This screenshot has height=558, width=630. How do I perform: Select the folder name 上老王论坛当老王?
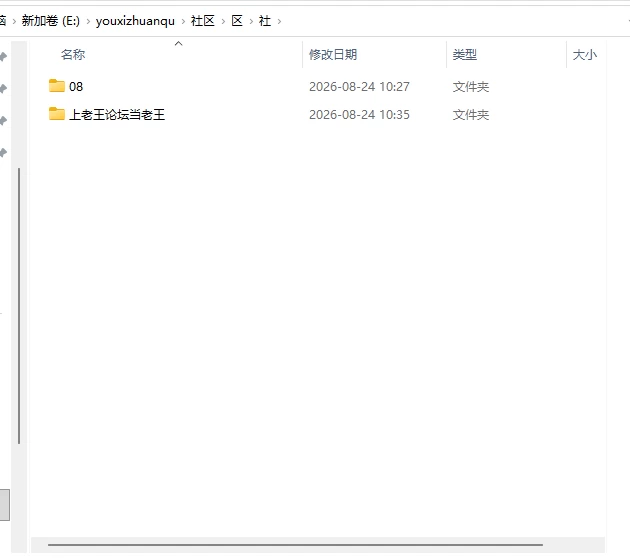click(117, 114)
